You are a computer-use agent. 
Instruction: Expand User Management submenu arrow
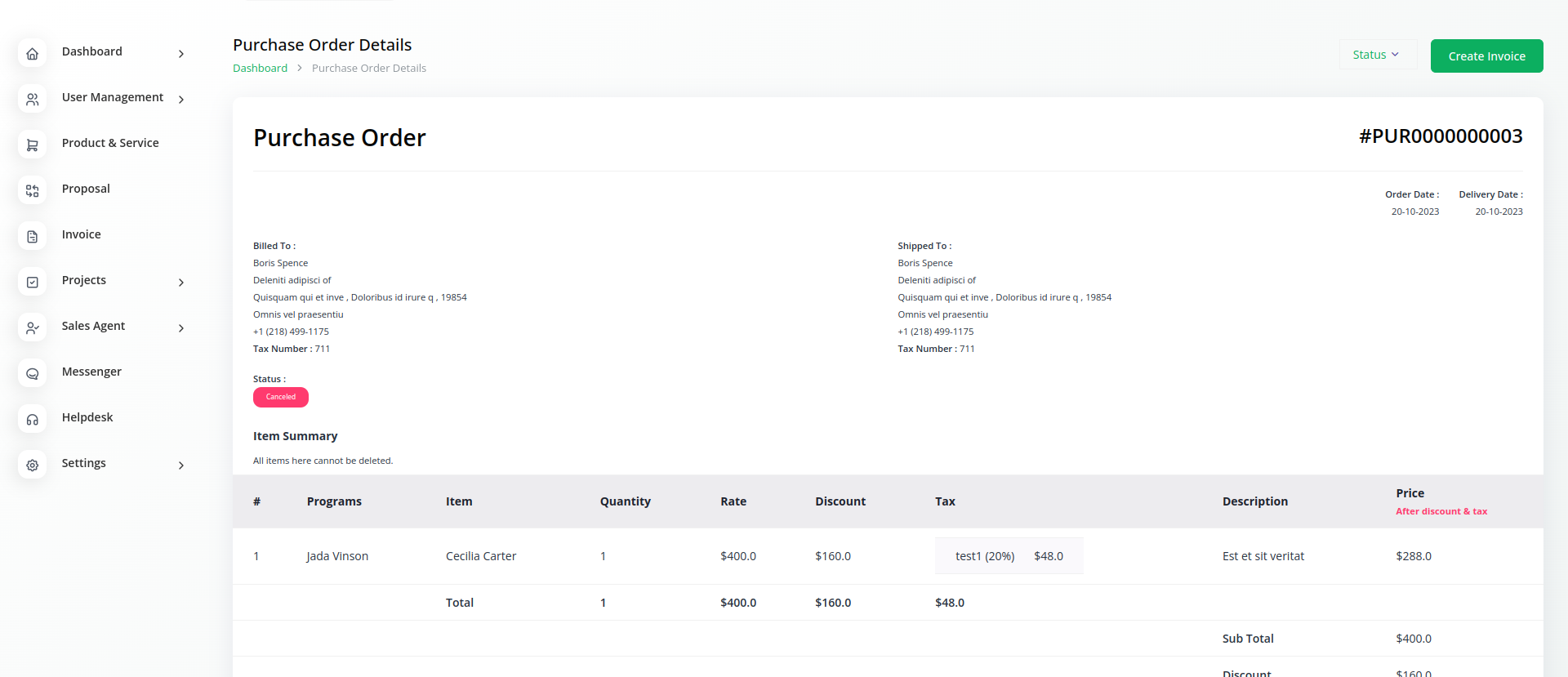point(181,100)
